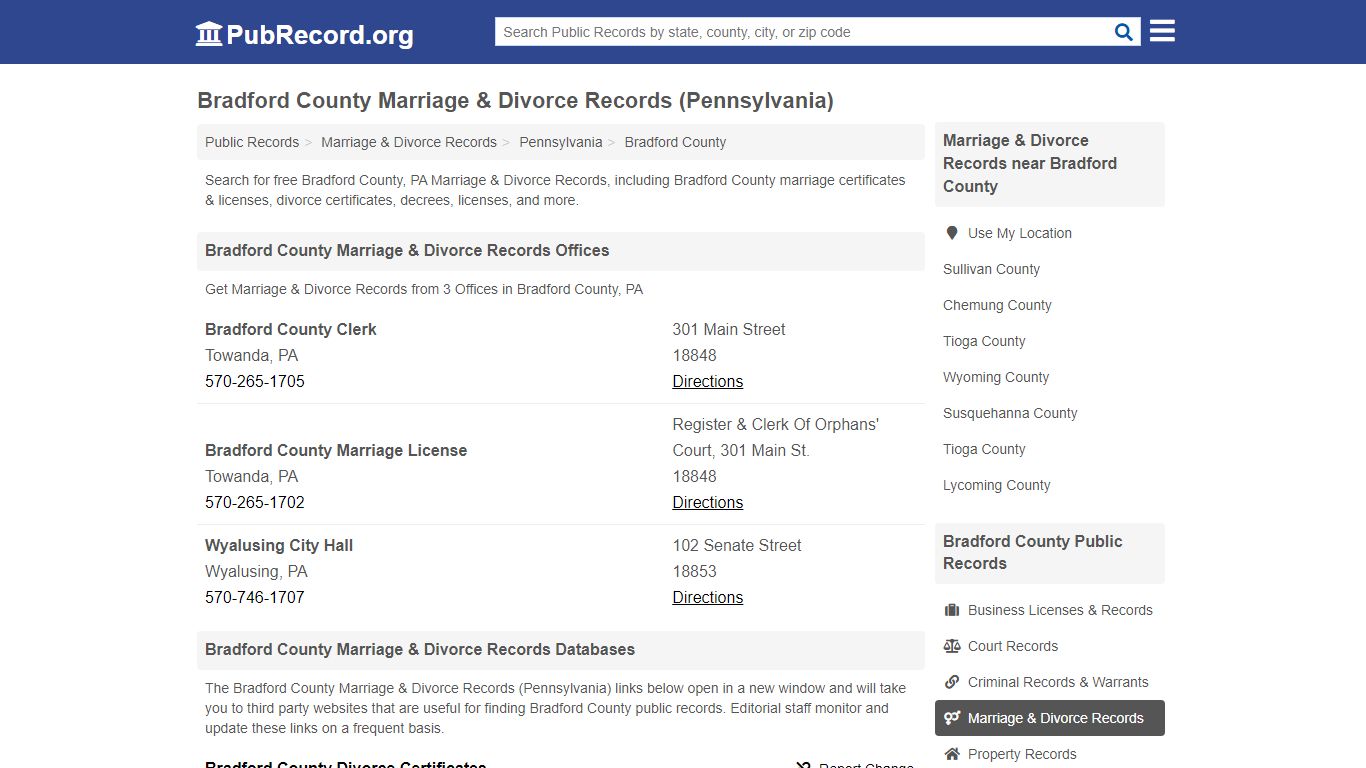Image resolution: width=1366 pixels, height=768 pixels.
Task: Open Business Licenses & Records
Action: pyautogui.click(x=1060, y=610)
